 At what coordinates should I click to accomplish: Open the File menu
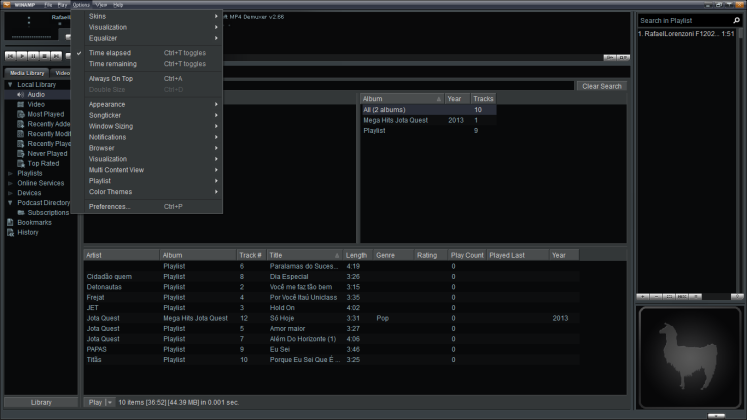(48, 5)
